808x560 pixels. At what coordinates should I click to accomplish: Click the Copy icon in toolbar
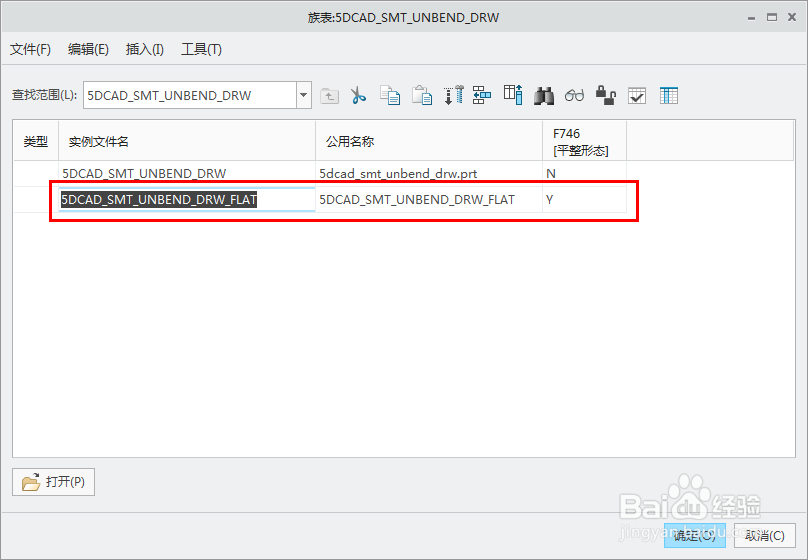(x=390, y=95)
